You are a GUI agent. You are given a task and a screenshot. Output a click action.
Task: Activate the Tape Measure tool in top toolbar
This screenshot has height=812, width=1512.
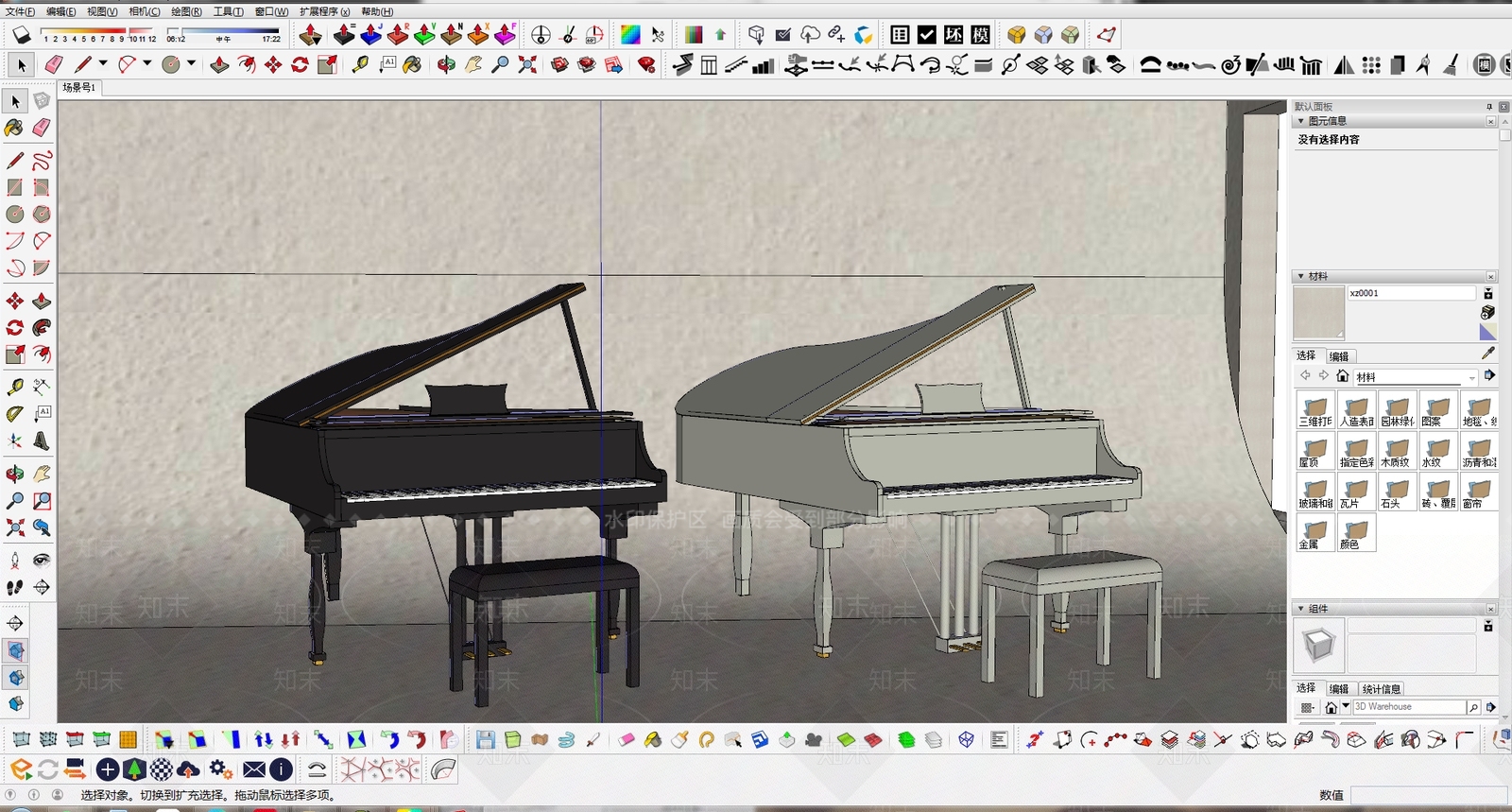coord(360,64)
